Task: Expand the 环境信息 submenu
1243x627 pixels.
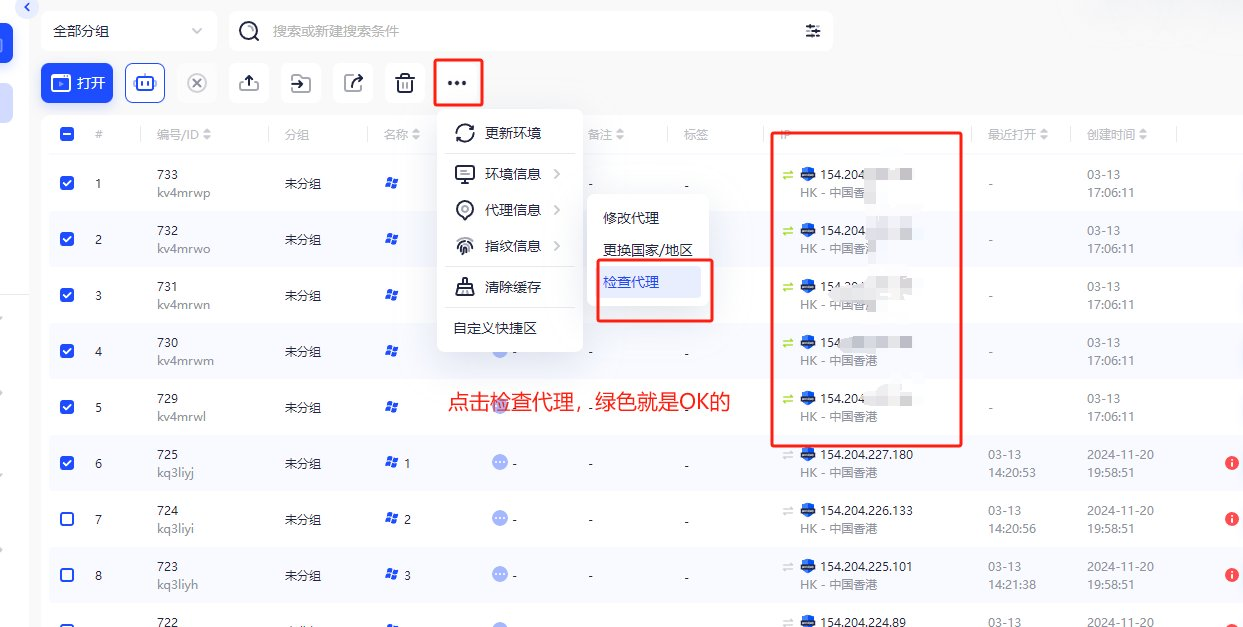Action: [509, 174]
